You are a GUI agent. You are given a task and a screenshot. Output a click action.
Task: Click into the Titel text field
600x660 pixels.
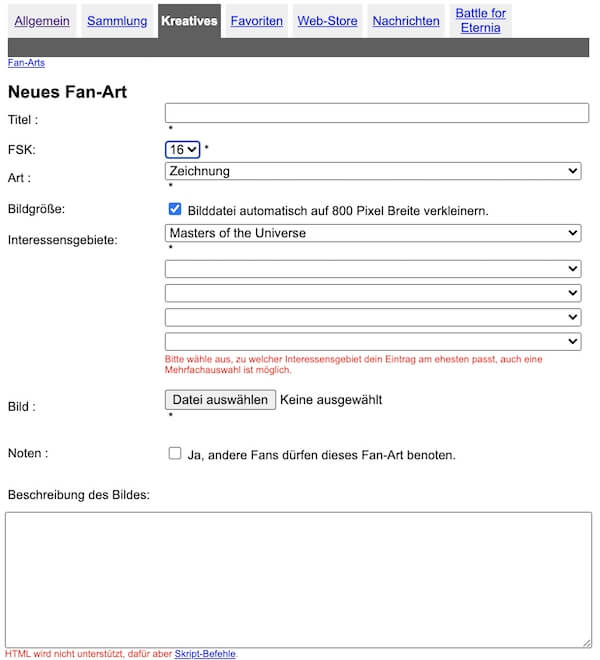point(376,113)
